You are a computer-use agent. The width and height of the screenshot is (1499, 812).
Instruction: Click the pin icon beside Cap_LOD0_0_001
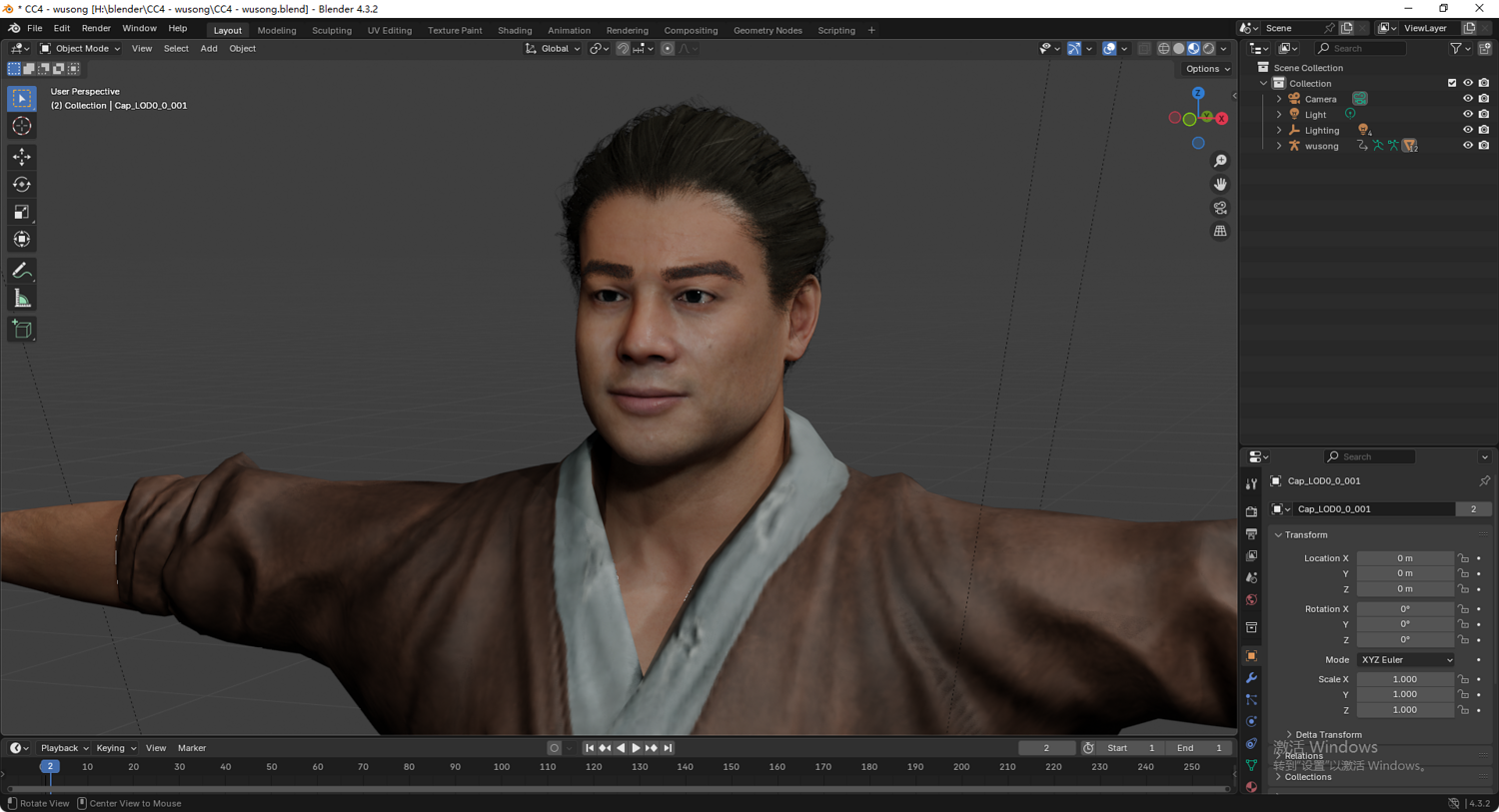1484,481
